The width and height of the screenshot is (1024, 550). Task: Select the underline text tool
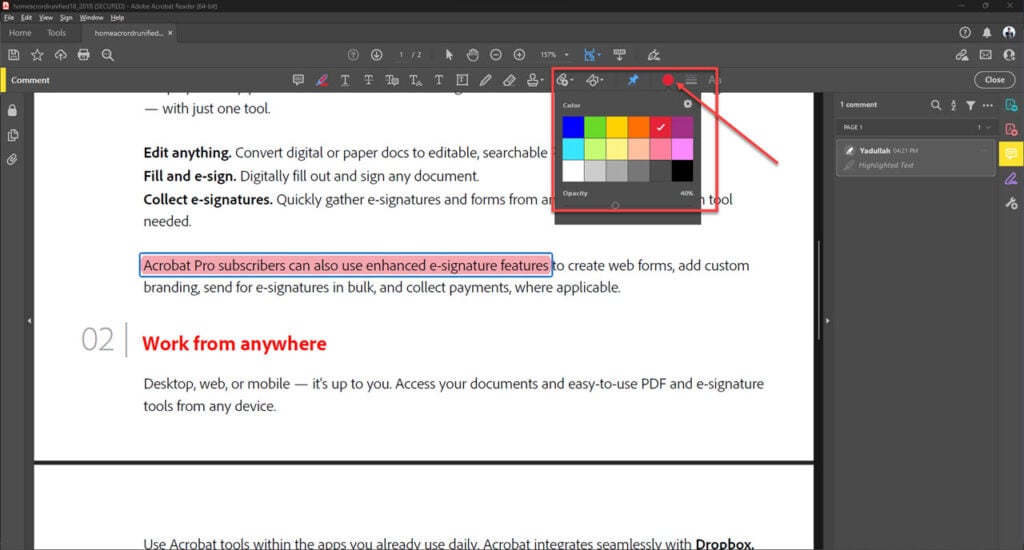(x=345, y=80)
